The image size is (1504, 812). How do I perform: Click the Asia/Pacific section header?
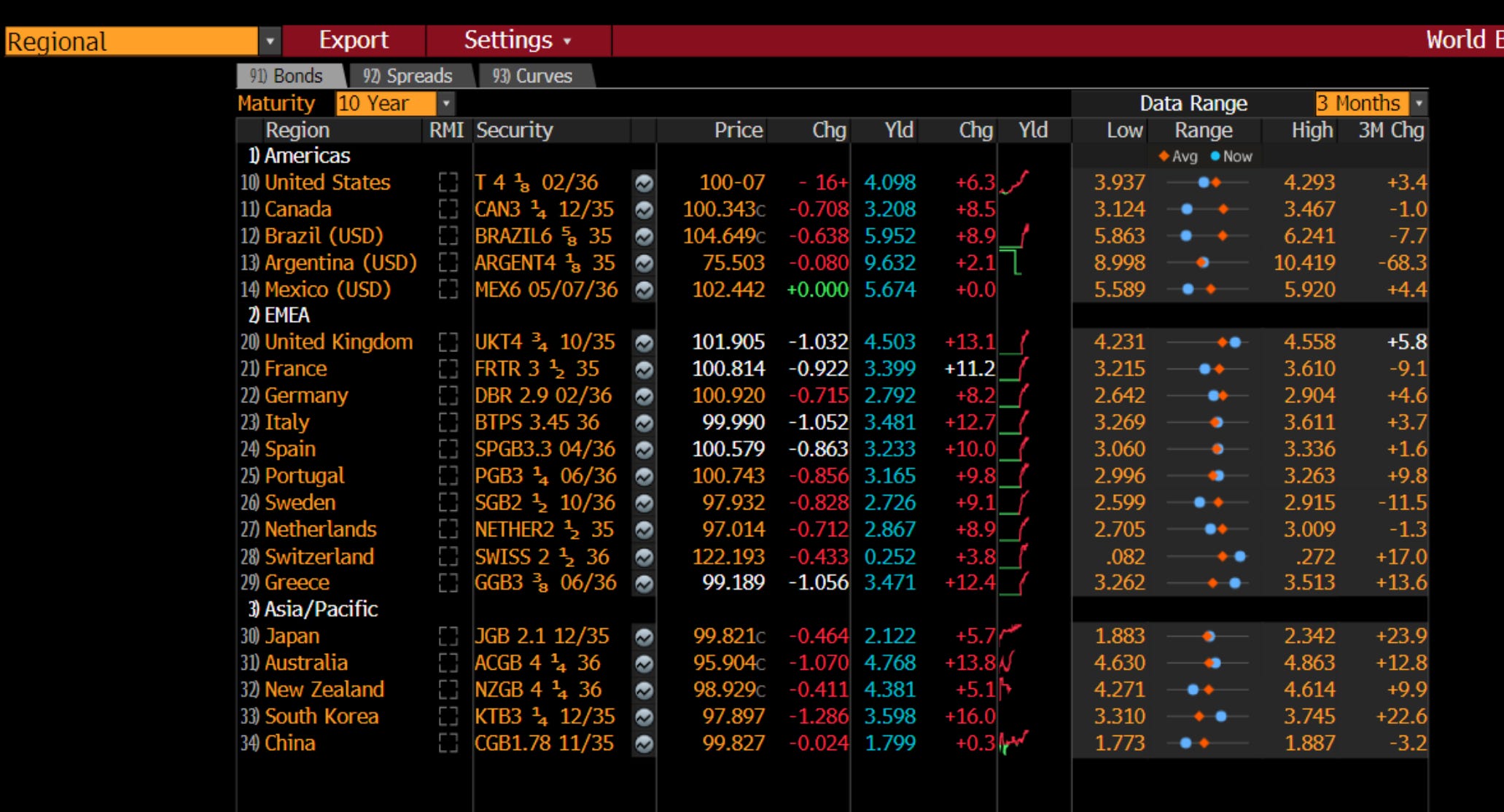(320, 609)
